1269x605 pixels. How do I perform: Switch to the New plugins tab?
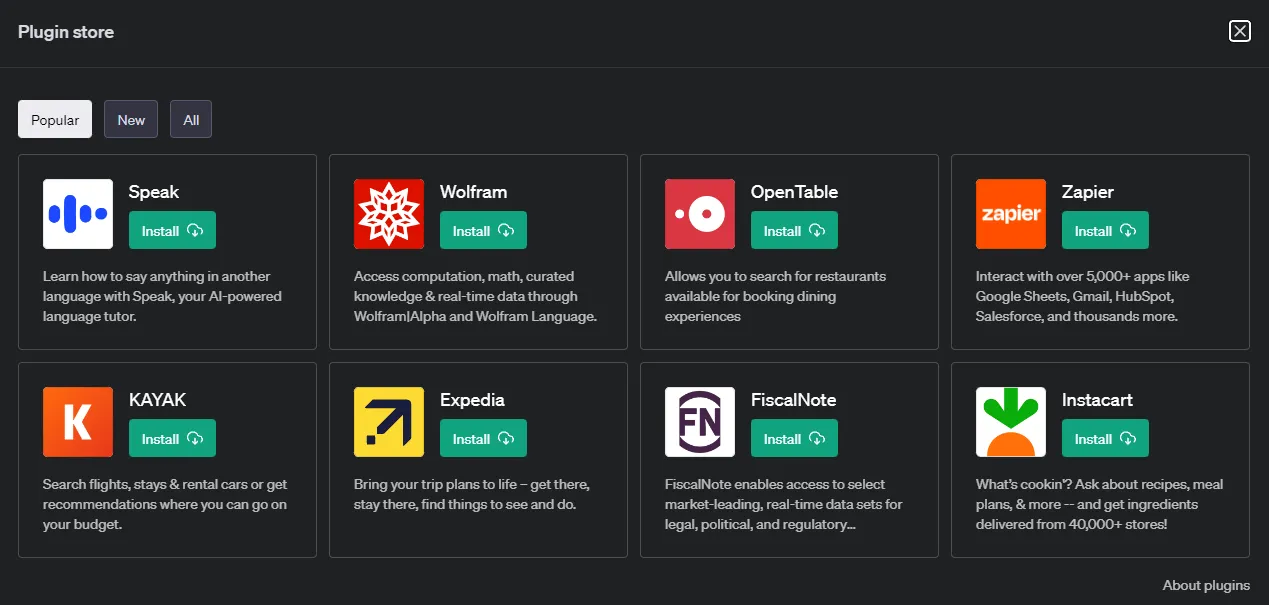coord(131,119)
